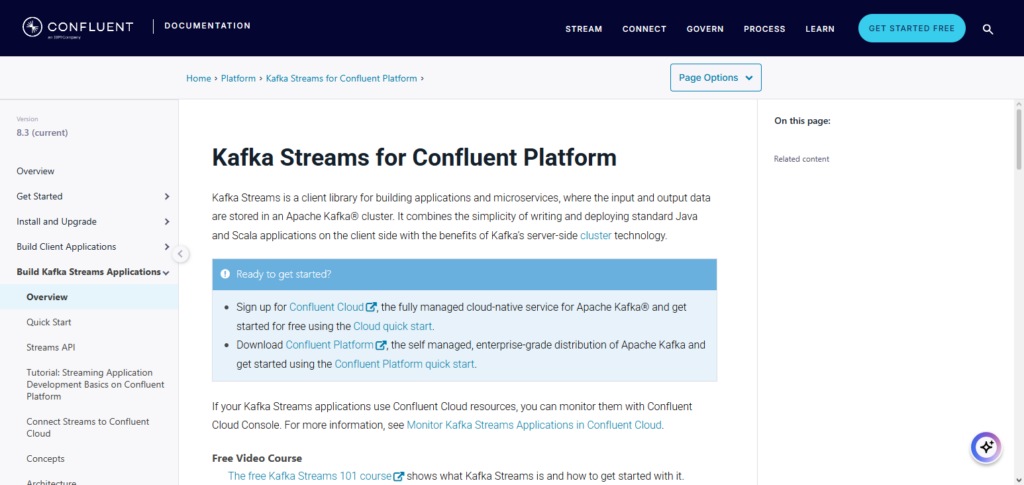Click external icon after Kafka Streams 101 course
1024x485 pixels.
click(399, 476)
